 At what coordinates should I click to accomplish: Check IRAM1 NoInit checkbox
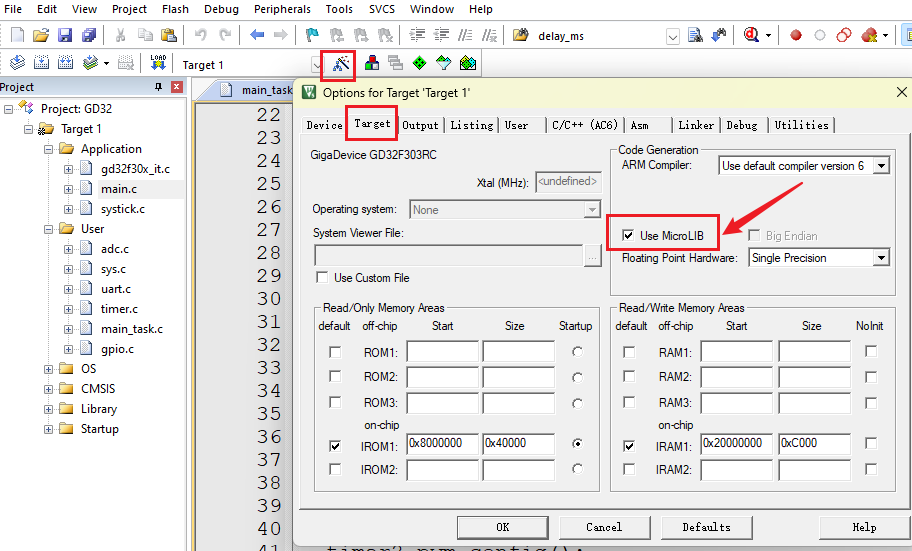[x=871, y=443]
